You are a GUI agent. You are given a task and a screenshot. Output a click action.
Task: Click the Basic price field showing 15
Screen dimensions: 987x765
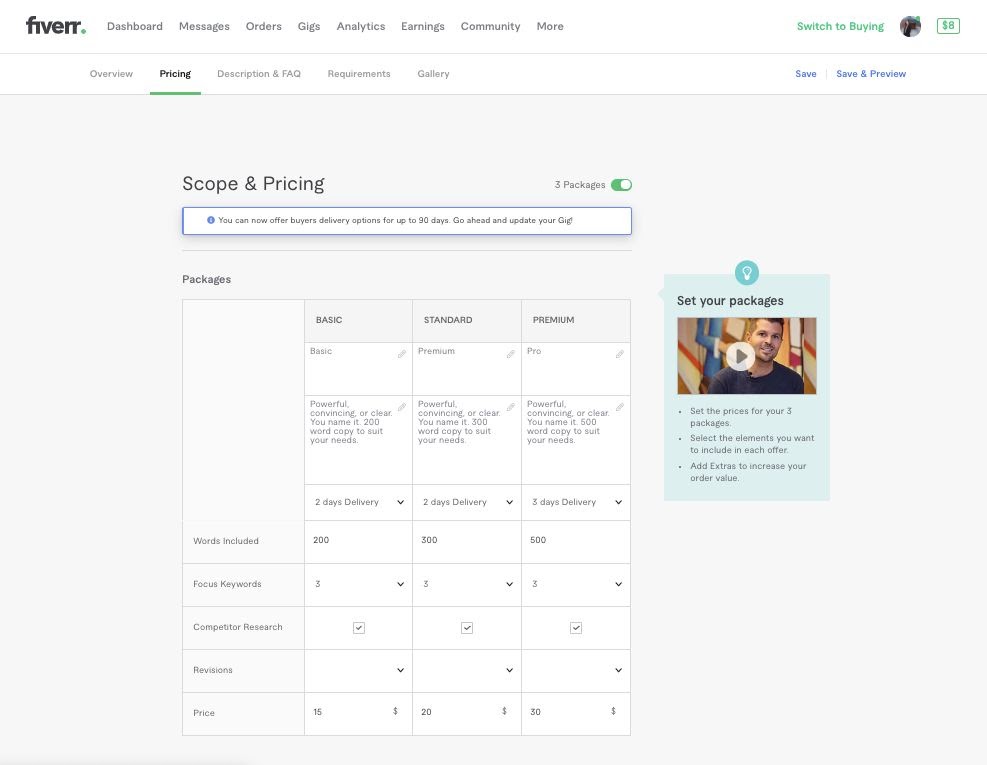click(359, 713)
